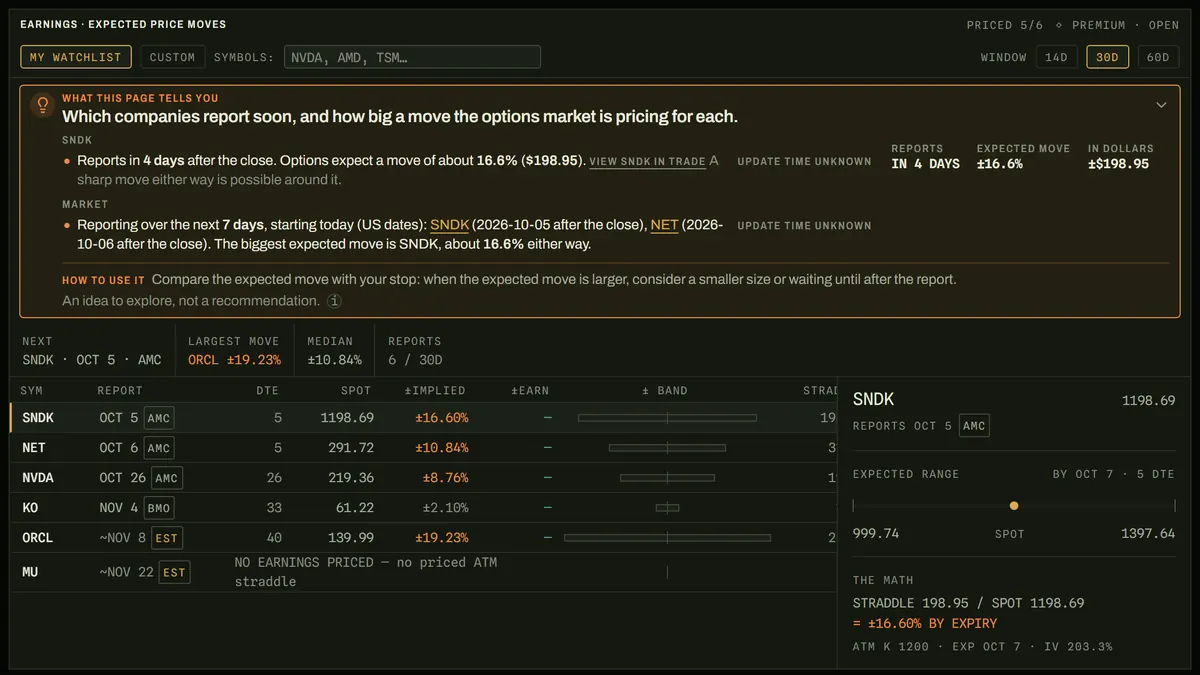Collapse the 'What this page tells you' panel
This screenshot has height=675, width=1200.
(x=1161, y=105)
